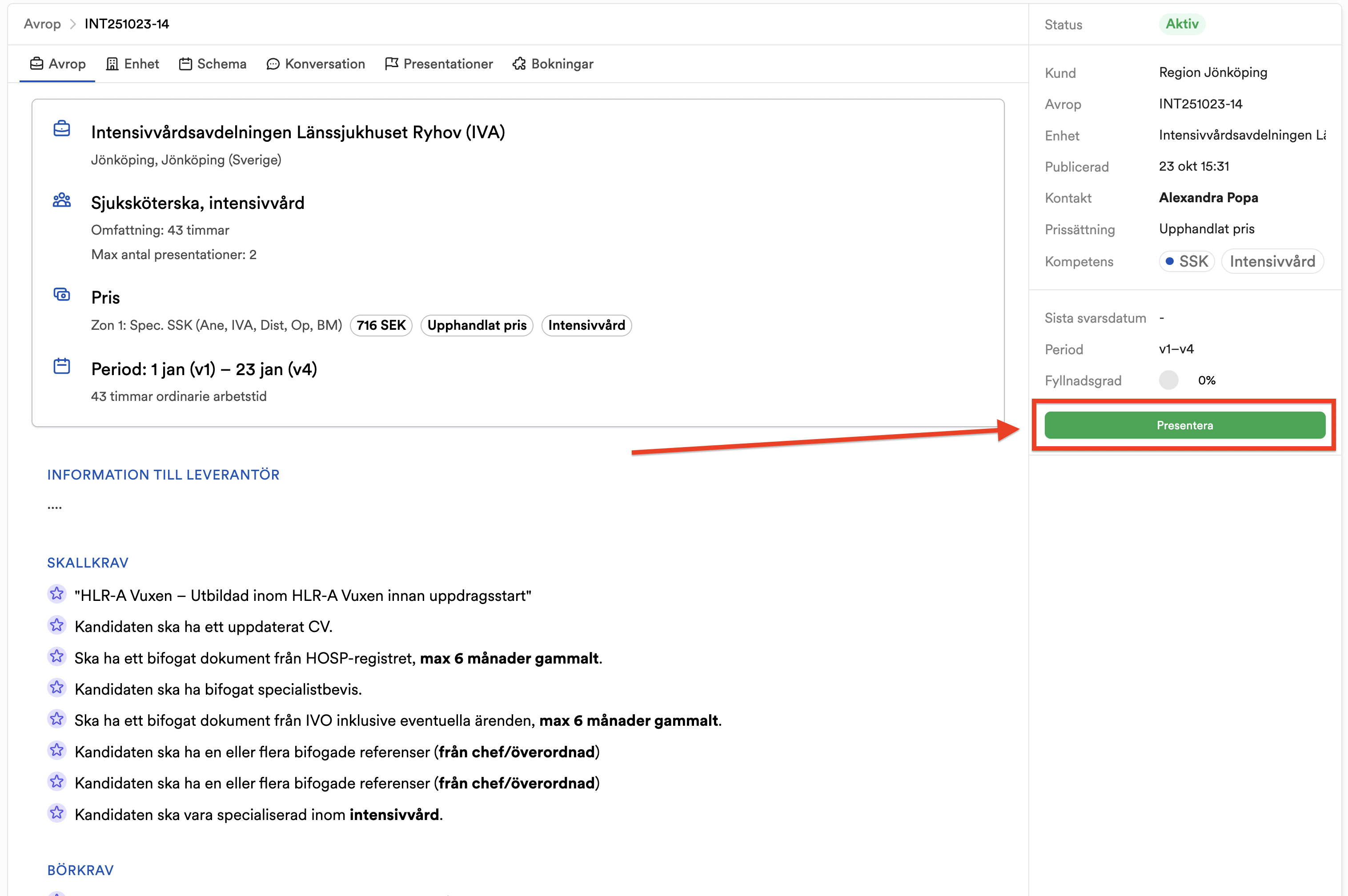Click text 'Max antal presentationer: 2'

click(x=174, y=255)
